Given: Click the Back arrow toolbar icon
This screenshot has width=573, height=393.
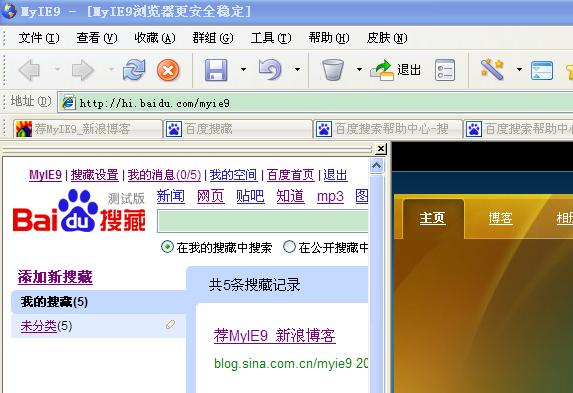Looking at the screenshot, I should (30, 70).
